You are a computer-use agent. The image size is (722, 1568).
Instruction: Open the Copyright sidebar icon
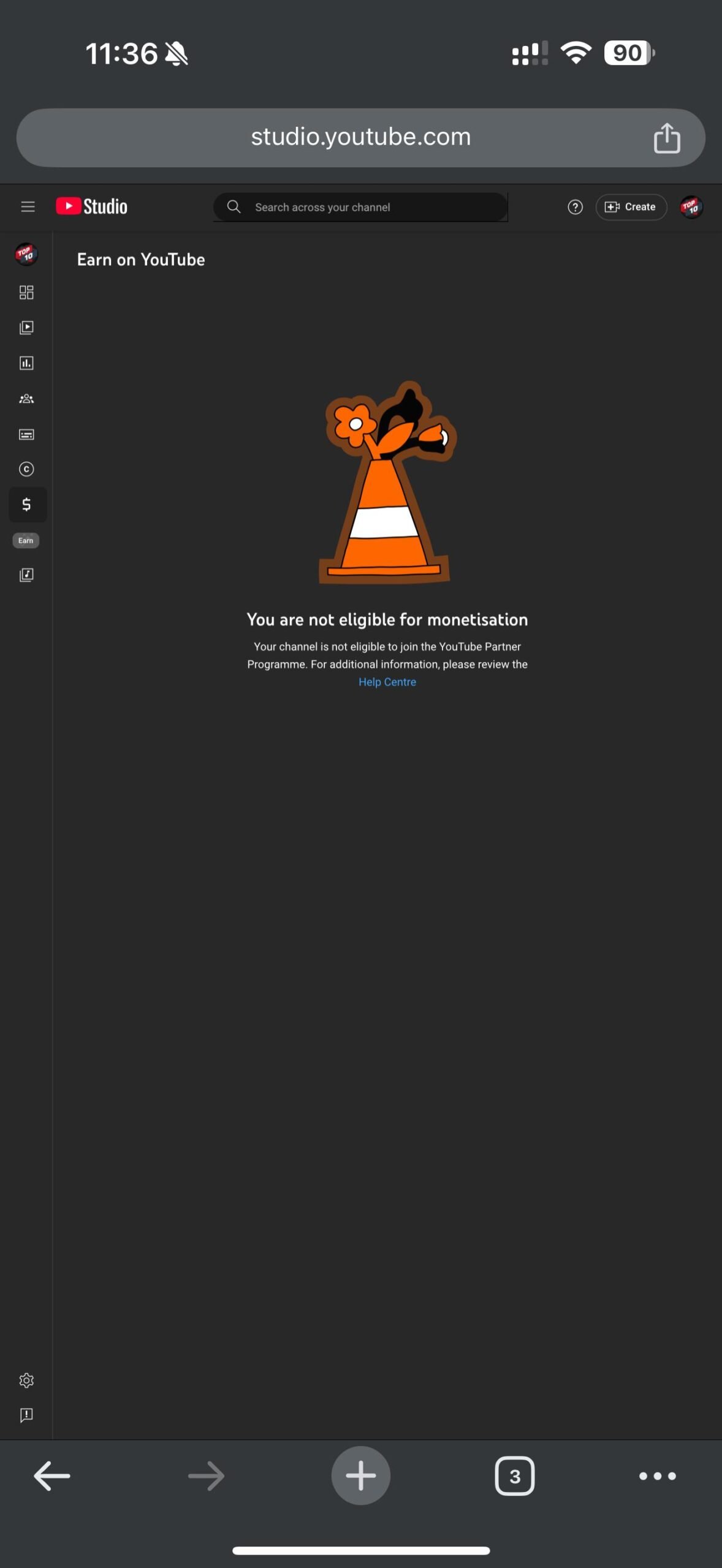point(26,469)
